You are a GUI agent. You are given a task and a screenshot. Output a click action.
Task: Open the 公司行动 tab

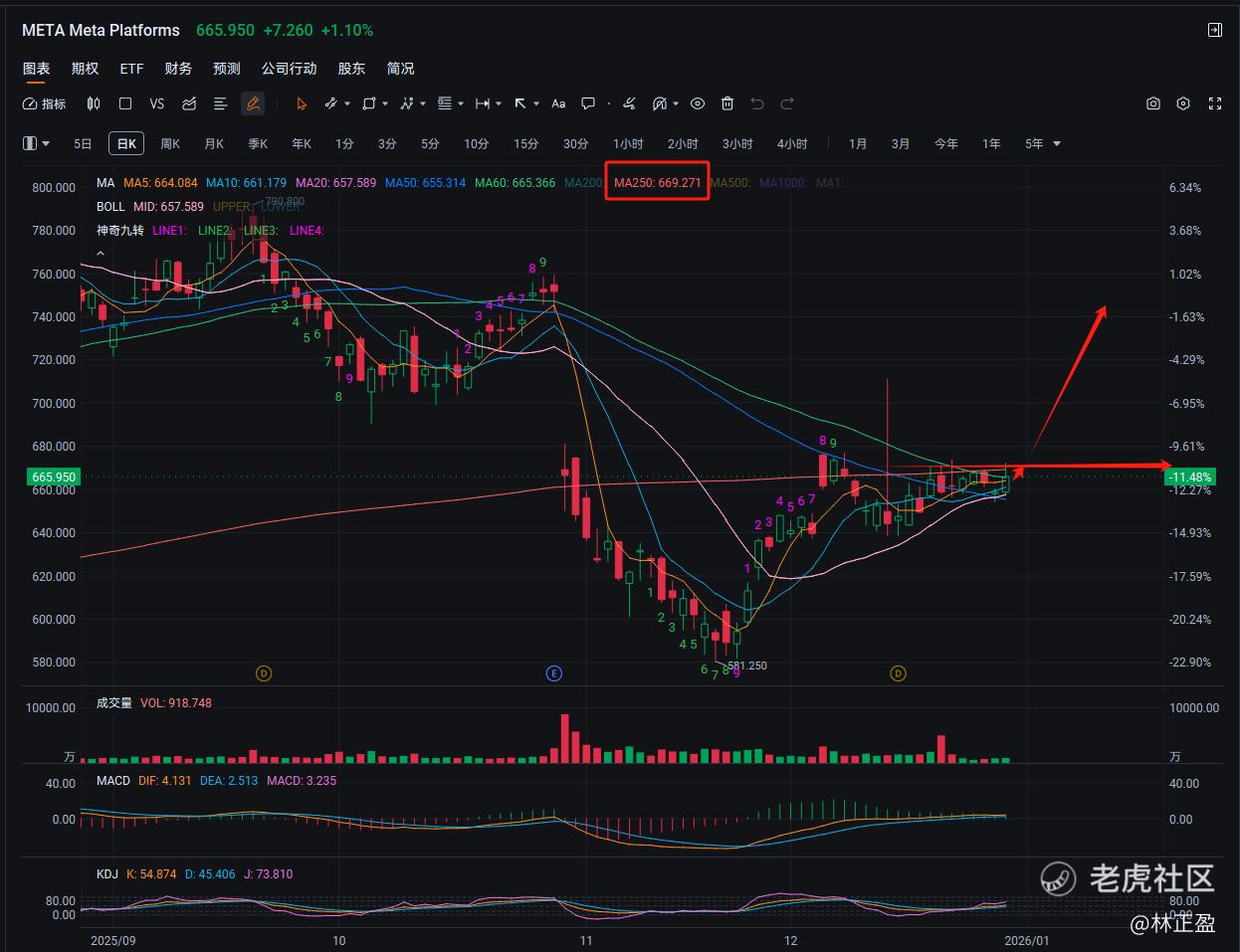[x=290, y=69]
